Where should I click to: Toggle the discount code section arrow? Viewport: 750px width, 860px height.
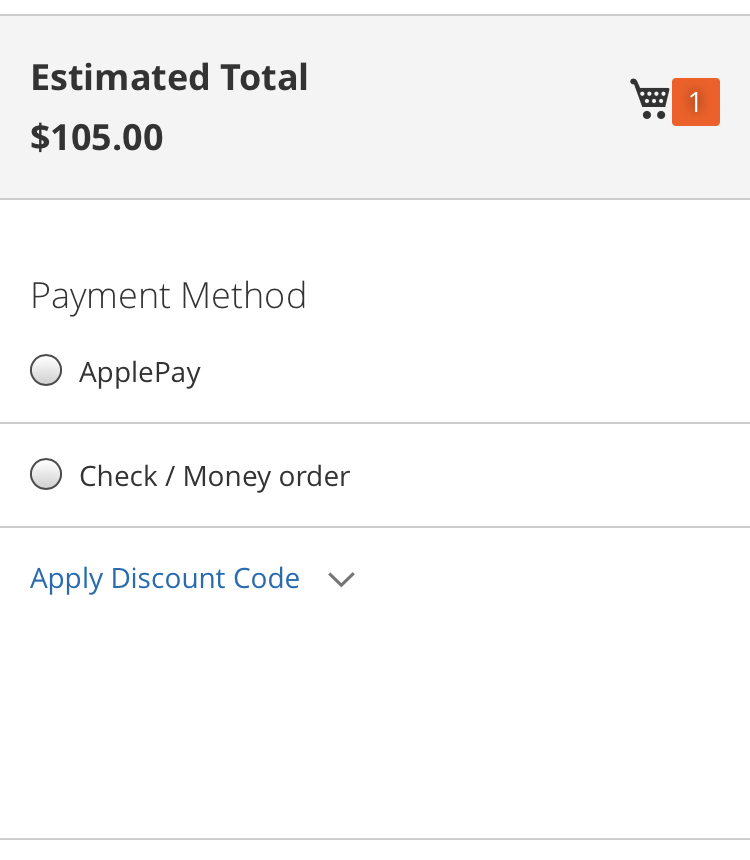click(x=341, y=579)
